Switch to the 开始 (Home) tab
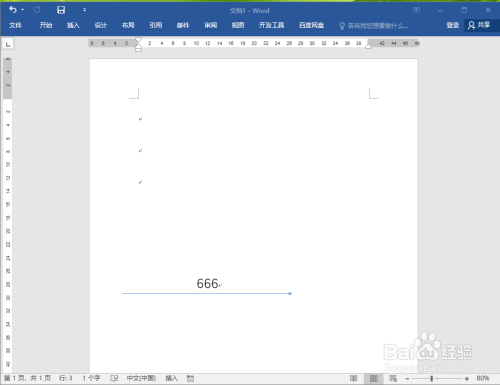 click(x=46, y=25)
